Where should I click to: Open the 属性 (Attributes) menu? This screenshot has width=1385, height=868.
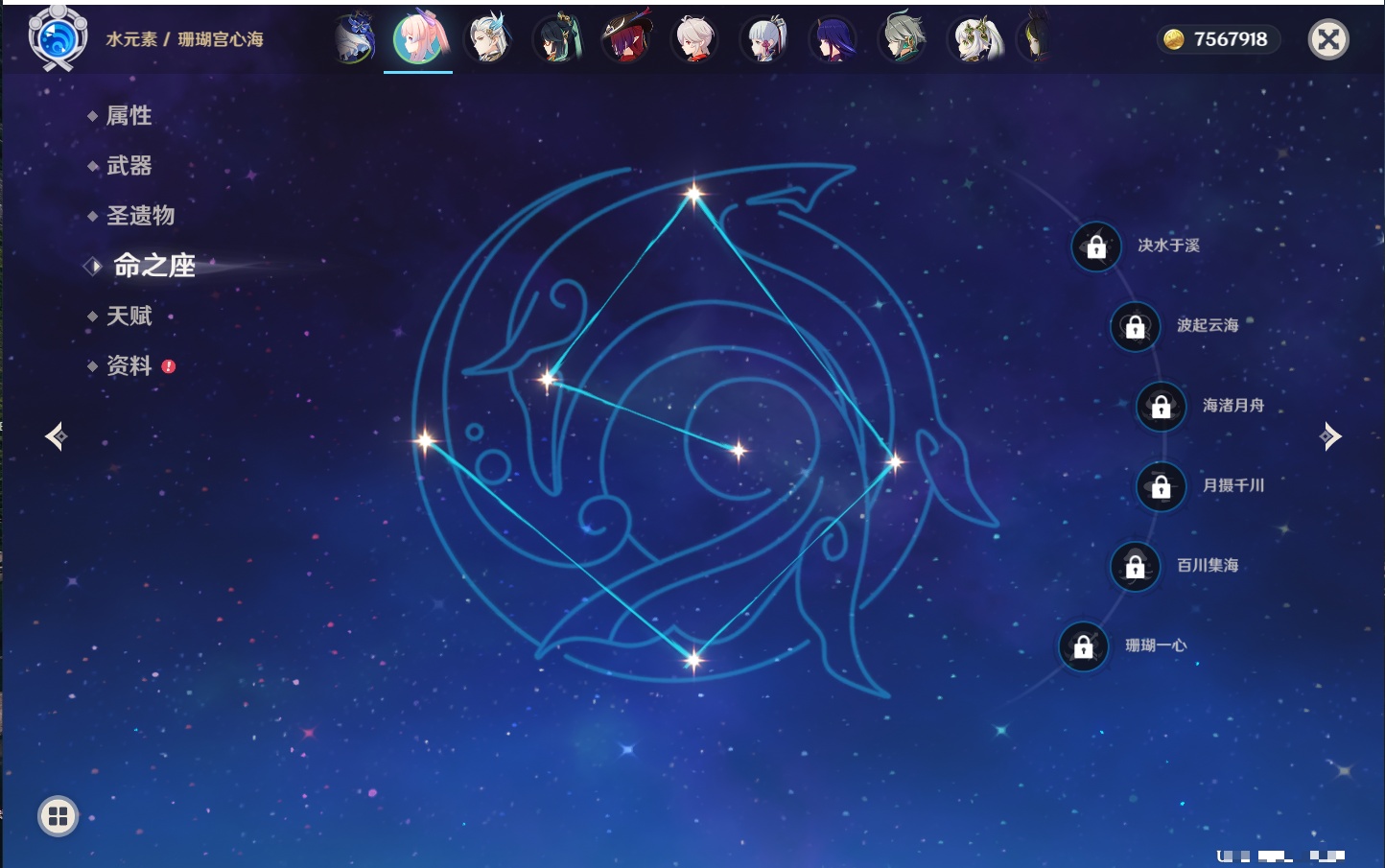point(129,116)
